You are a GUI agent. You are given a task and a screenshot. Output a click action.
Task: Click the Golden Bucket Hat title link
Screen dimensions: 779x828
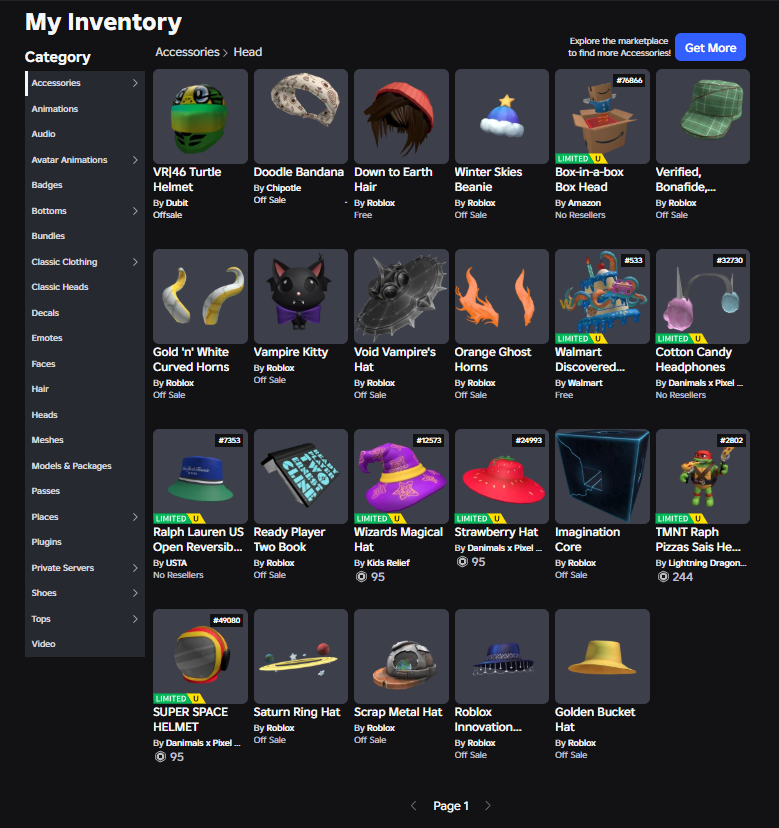point(595,719)
